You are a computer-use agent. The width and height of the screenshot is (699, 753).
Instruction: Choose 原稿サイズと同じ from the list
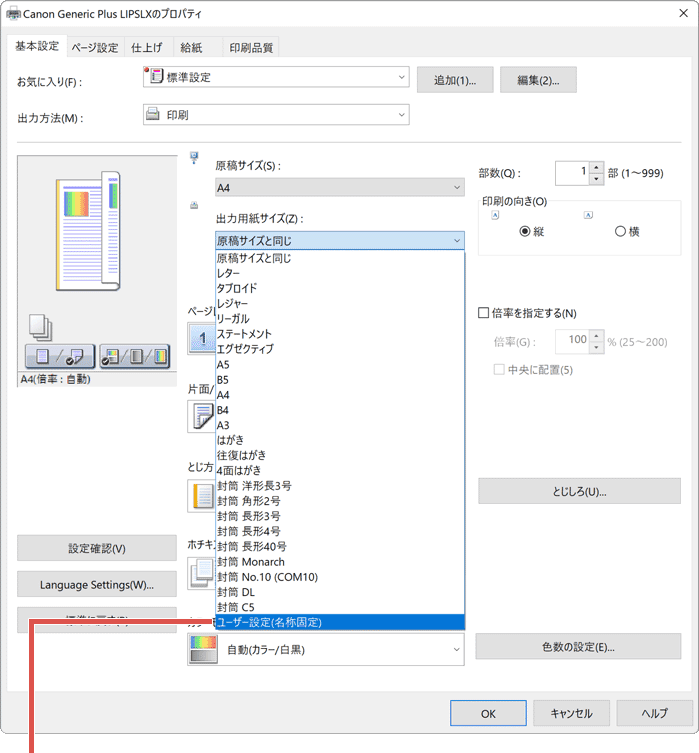[x=340, y=258]
